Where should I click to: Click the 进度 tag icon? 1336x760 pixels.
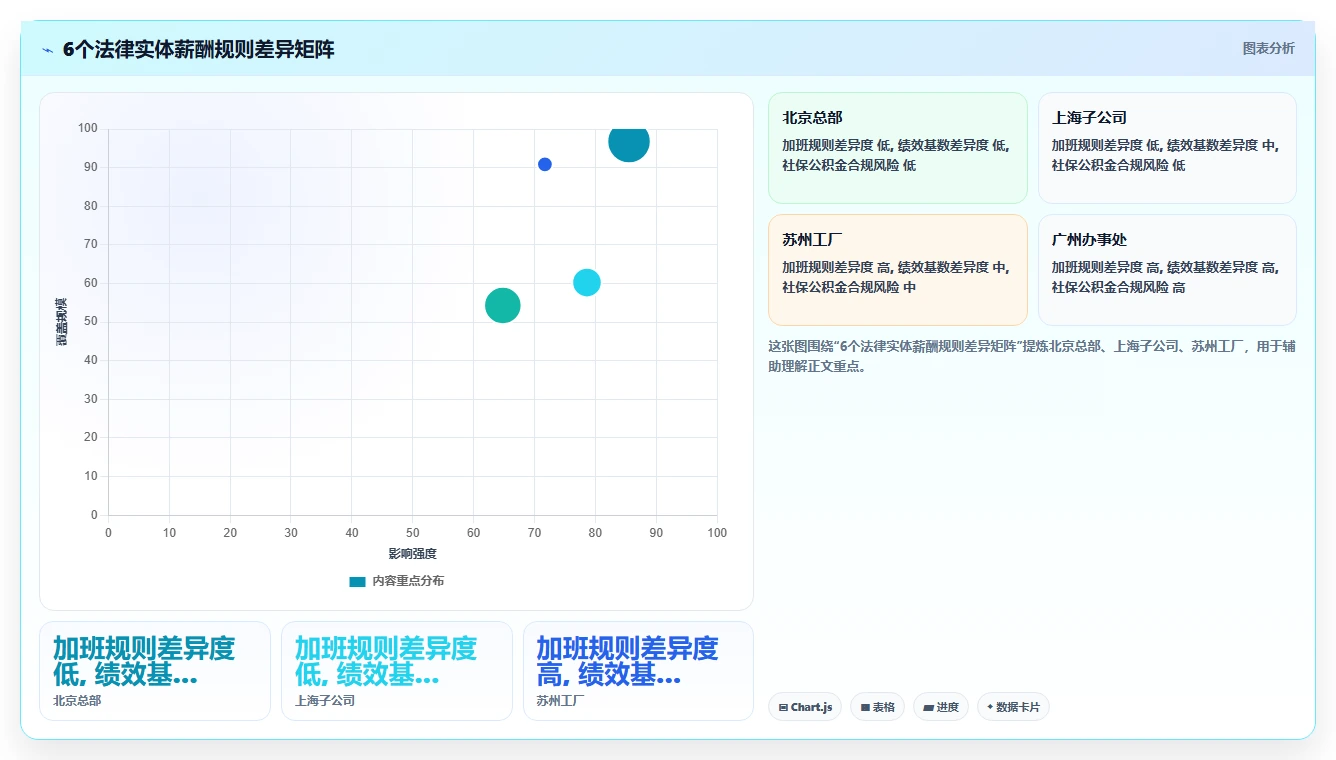928,707
